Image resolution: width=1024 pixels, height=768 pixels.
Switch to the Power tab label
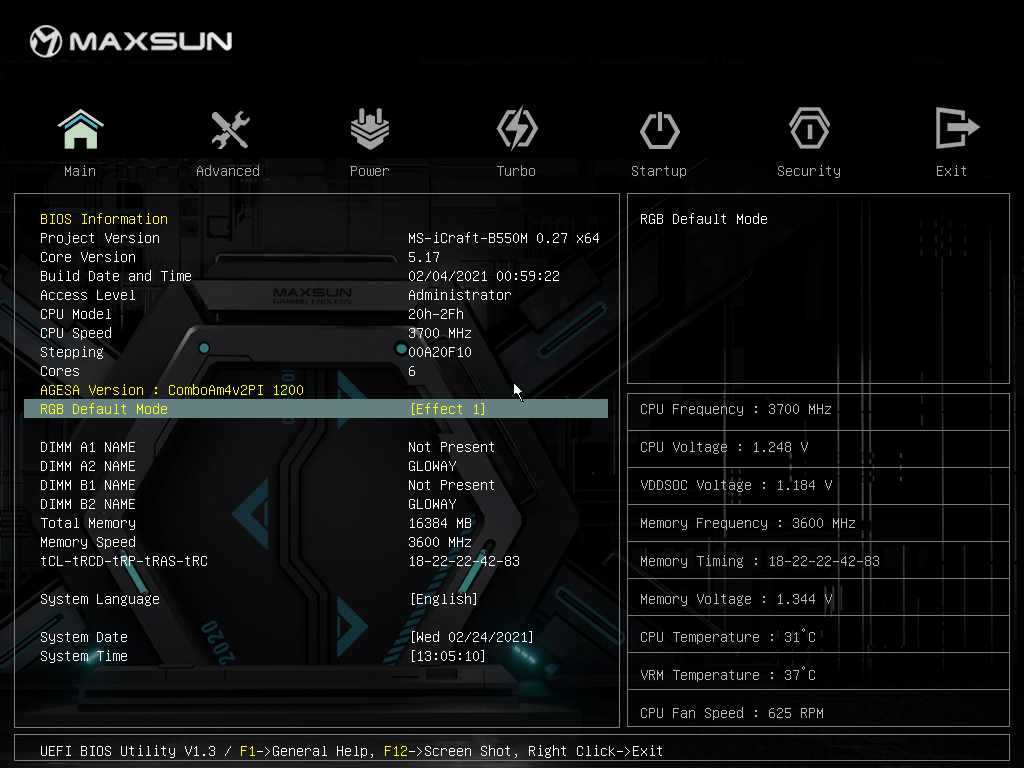[x=370, y=171]
